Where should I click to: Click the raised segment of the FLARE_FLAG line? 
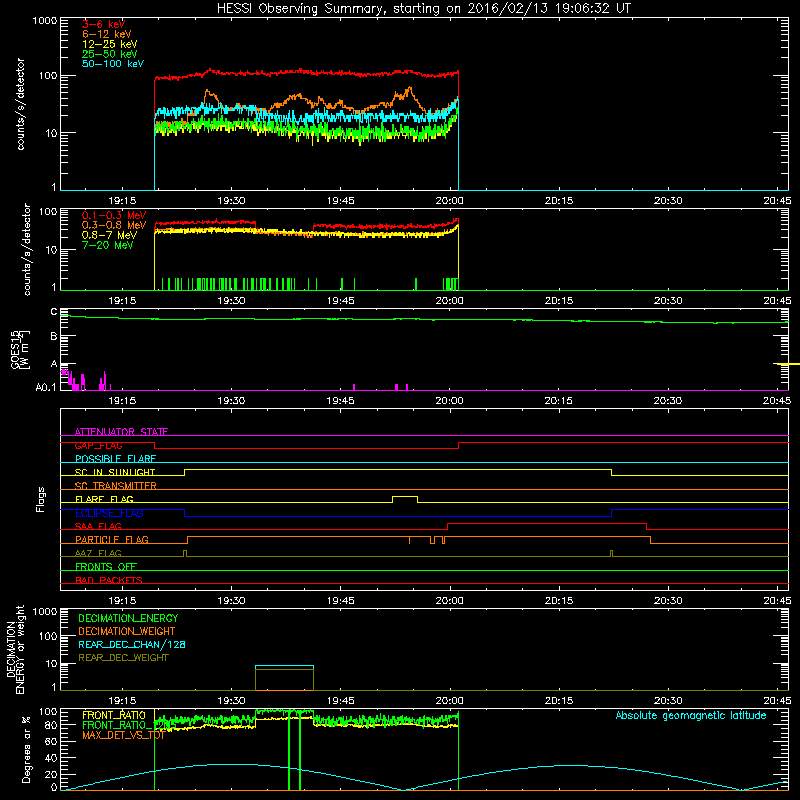405,496
